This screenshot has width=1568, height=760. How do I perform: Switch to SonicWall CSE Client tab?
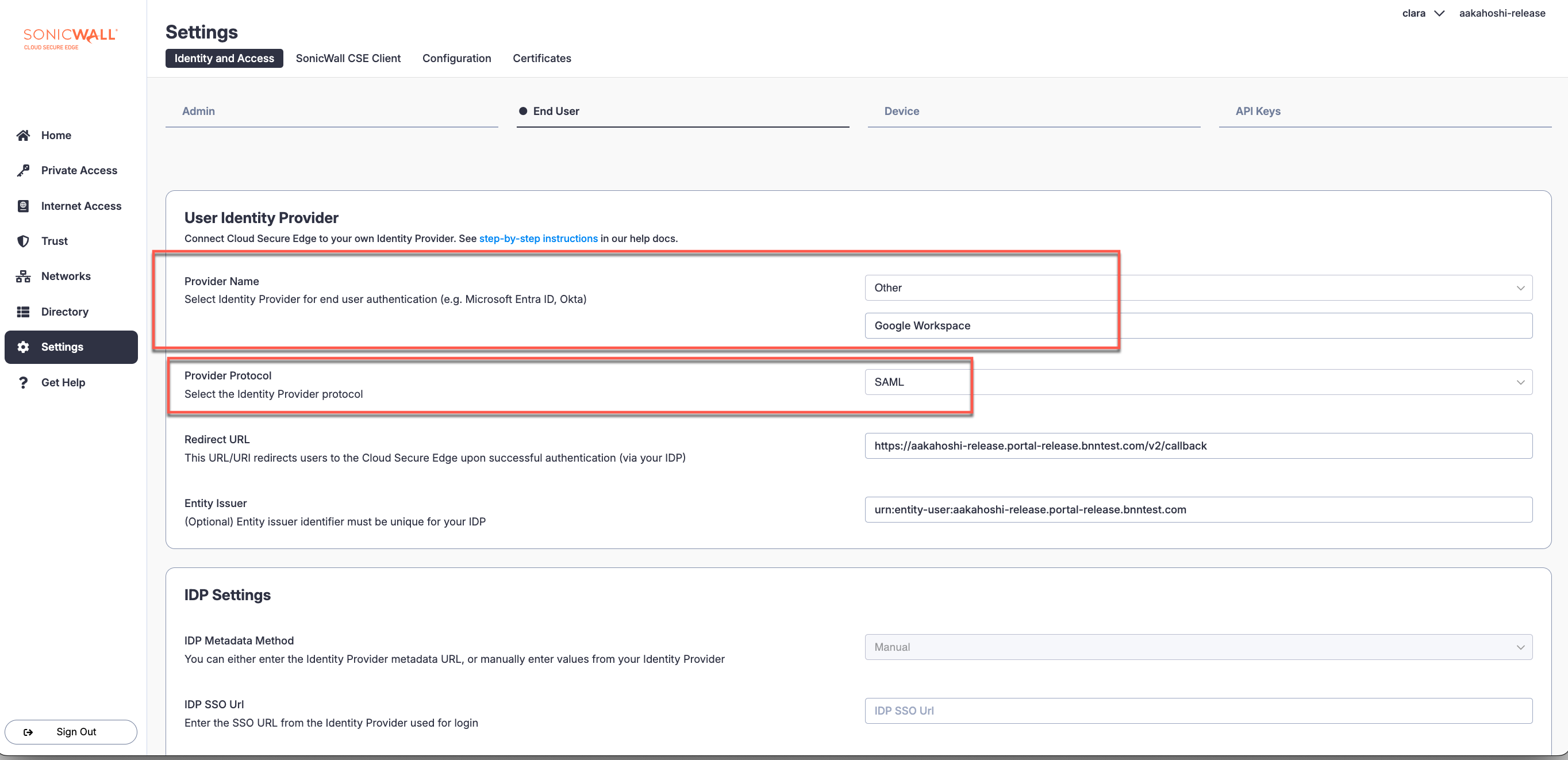[x=348, y=59]
